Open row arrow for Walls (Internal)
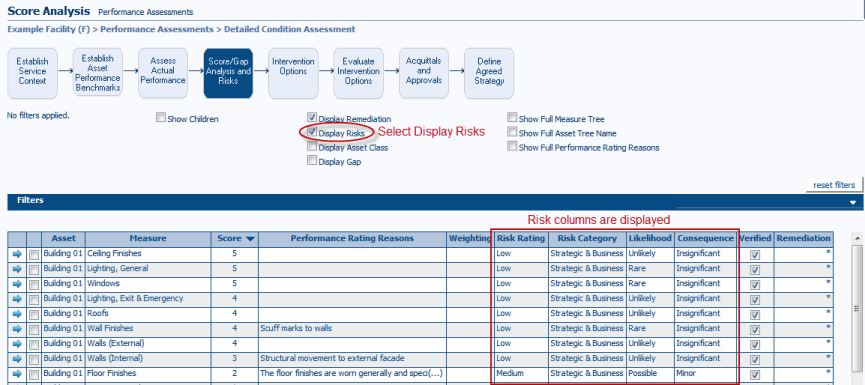The width and height of the screenshot is (865, 385). [17, 359]
